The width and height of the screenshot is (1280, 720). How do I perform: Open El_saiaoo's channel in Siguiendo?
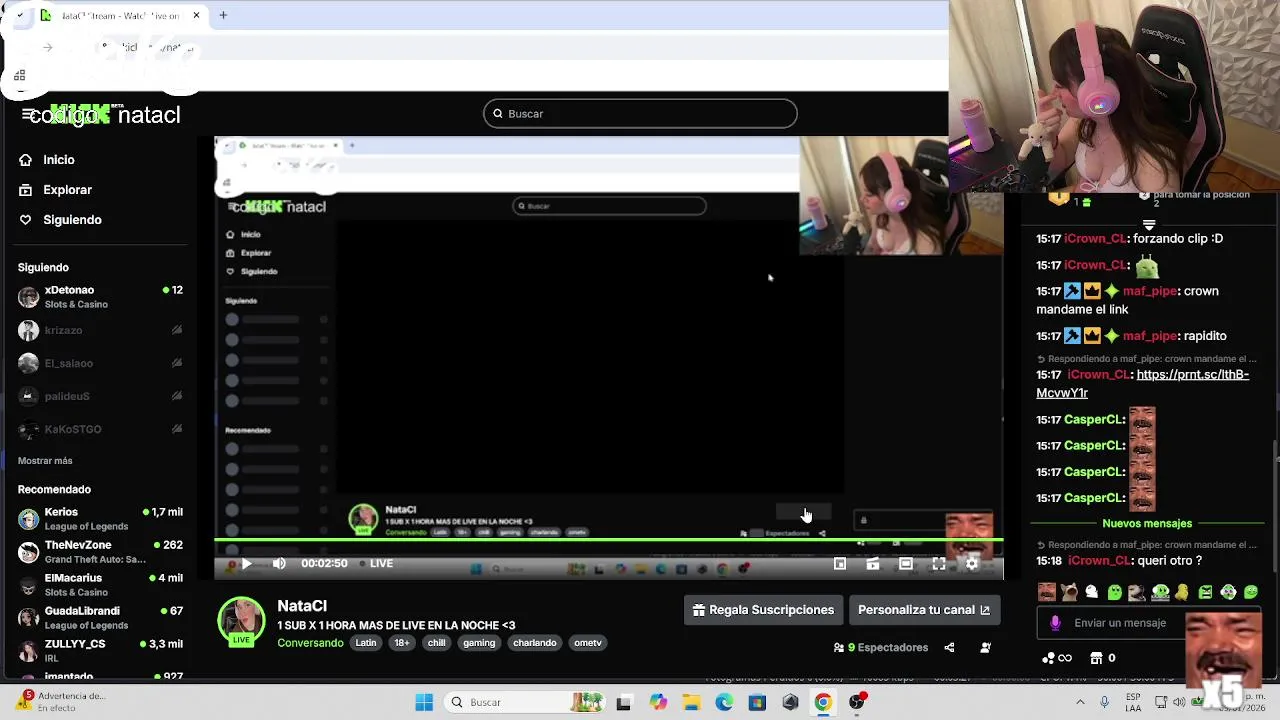100,363
